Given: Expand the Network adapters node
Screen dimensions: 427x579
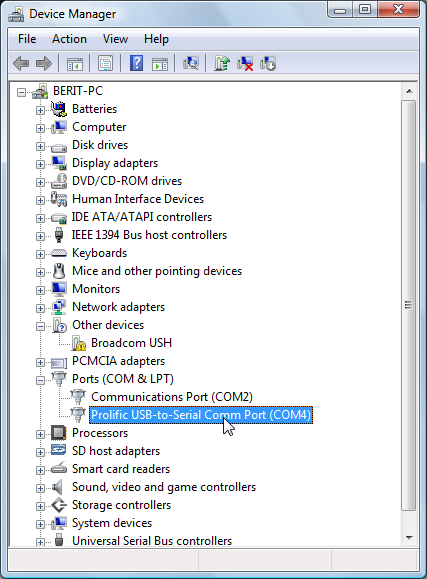Looking at the screenshot, I should pos(40,308).
